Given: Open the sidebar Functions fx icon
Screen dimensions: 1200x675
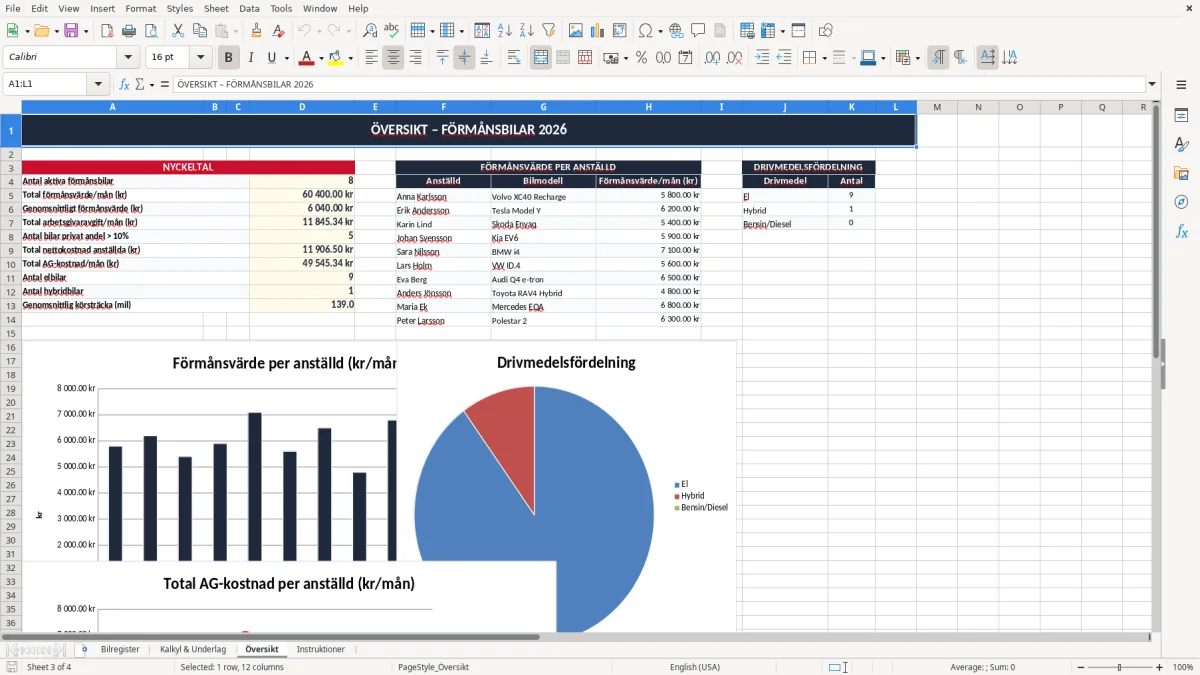Looking at the screenshot, I should 1181,231.
